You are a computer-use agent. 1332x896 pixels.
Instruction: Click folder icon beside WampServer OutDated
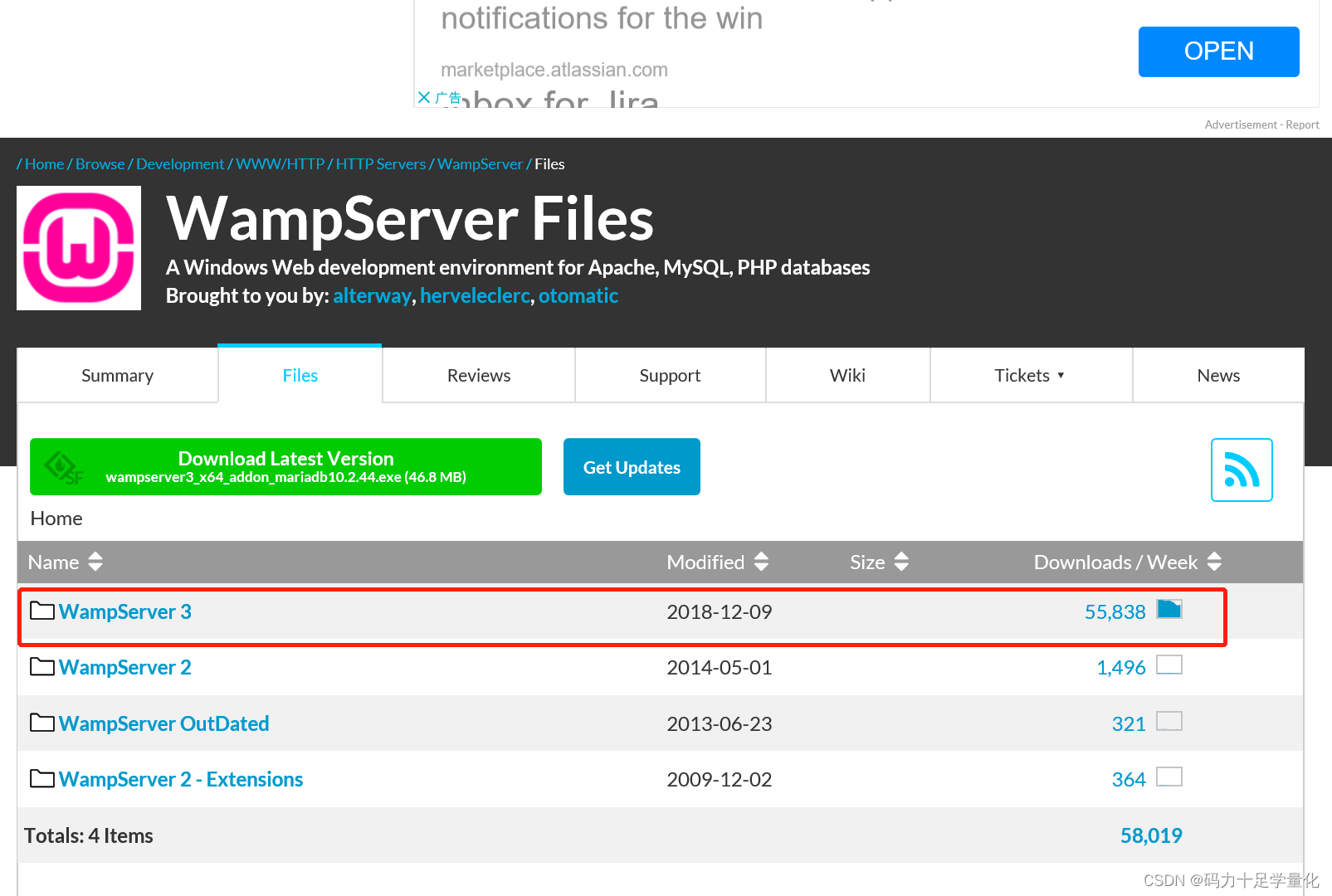click(x=42, y=723)
